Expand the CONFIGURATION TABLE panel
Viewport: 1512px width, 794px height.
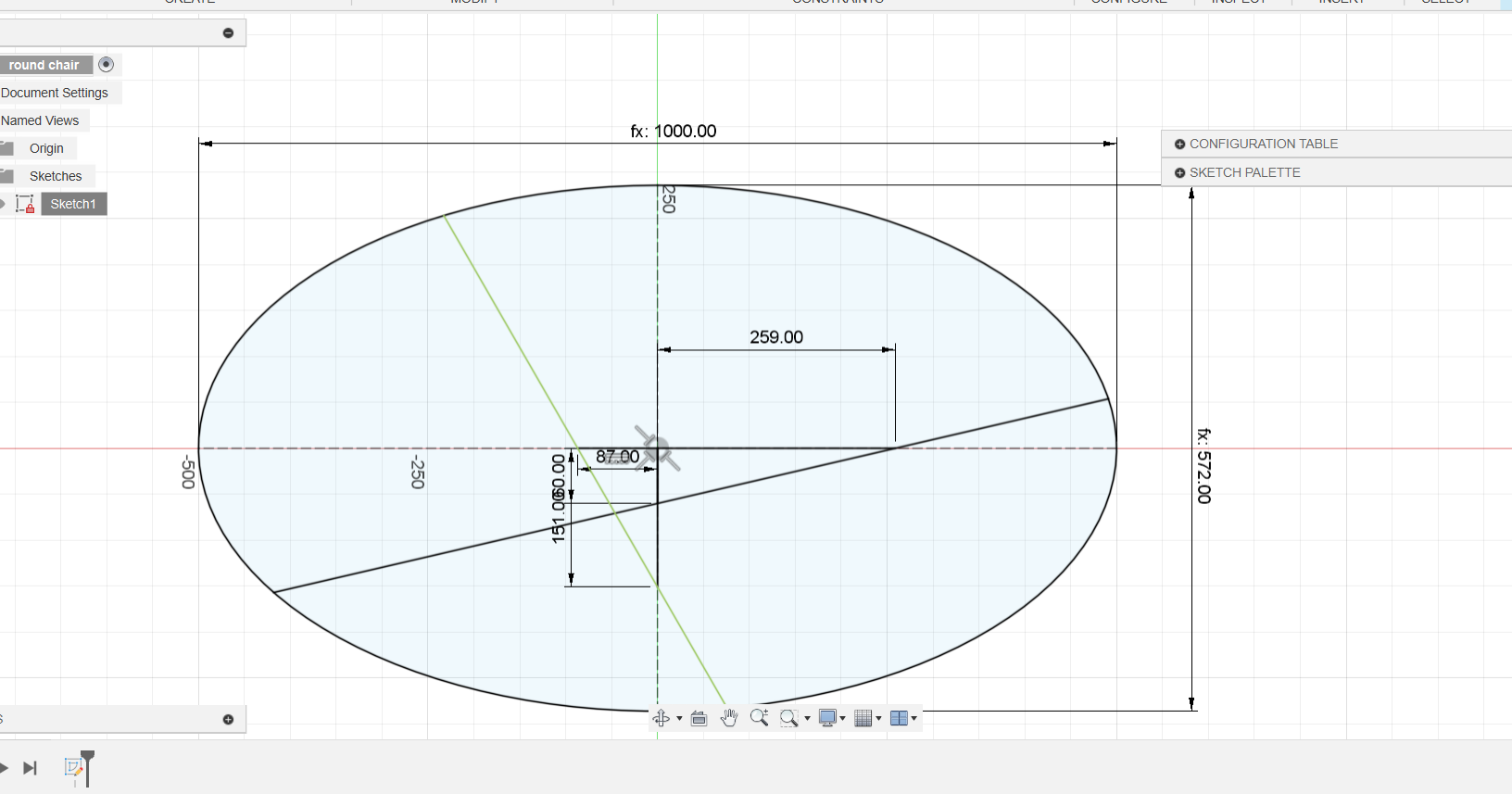(x=1179, y=144)
